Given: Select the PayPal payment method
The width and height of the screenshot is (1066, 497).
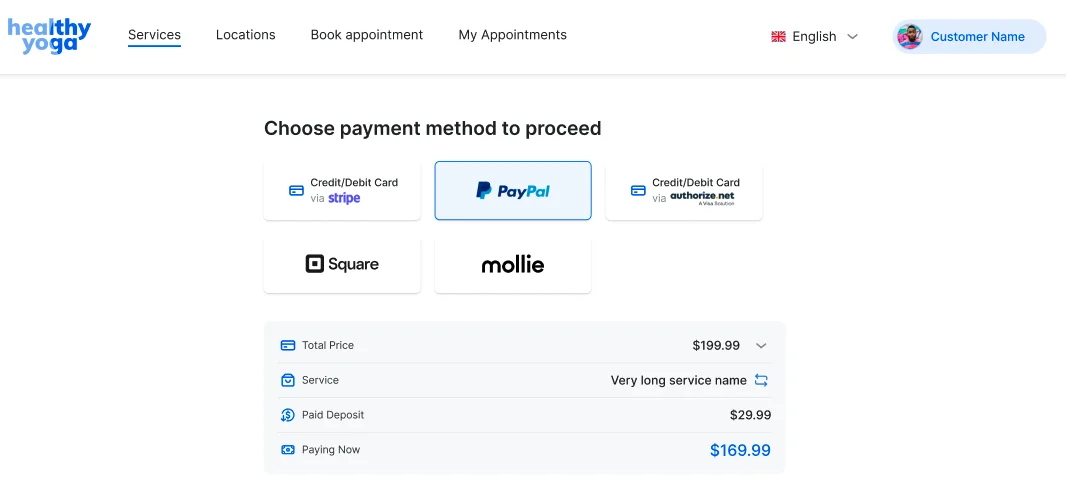Looking at the screenshot, I should [x=513, y=191].
